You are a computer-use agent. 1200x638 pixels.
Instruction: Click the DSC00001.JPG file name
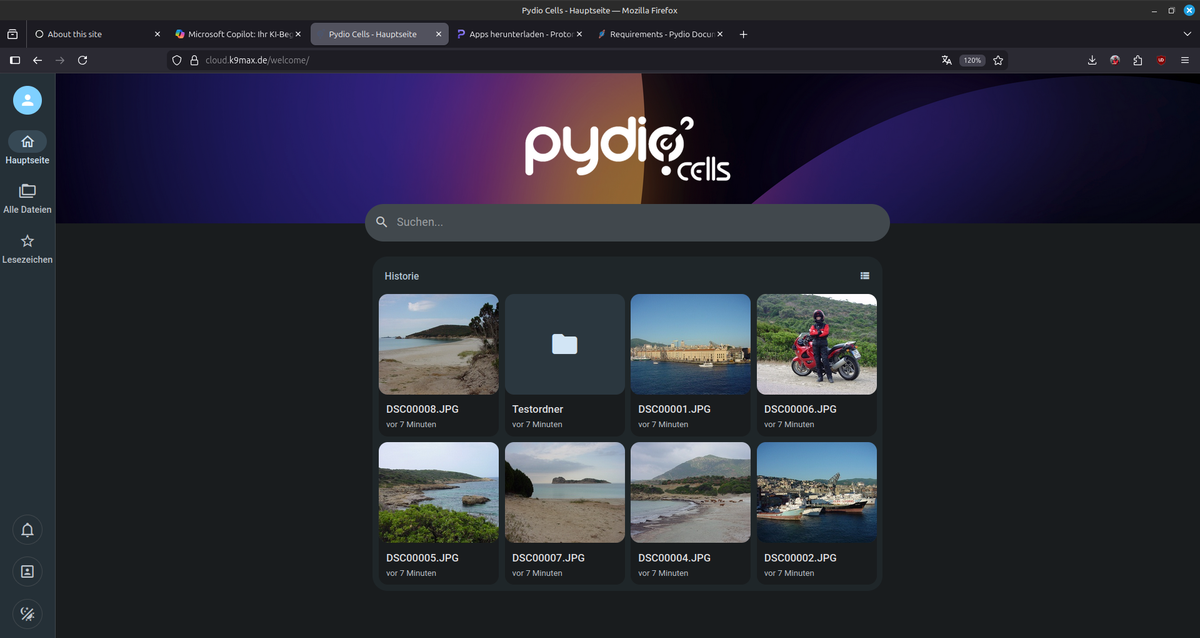(674, 409)
